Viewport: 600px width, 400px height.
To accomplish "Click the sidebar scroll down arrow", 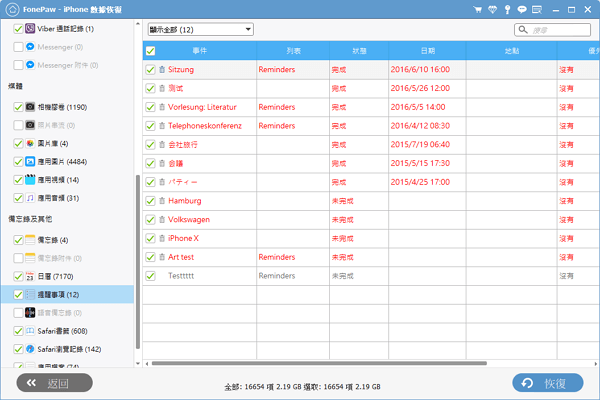I will pos(138,364).
